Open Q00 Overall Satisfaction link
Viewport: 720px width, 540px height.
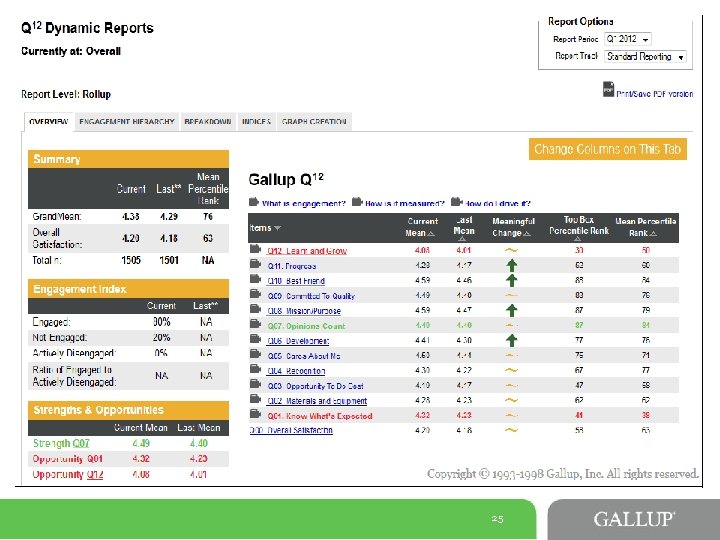tap(291, 430)
